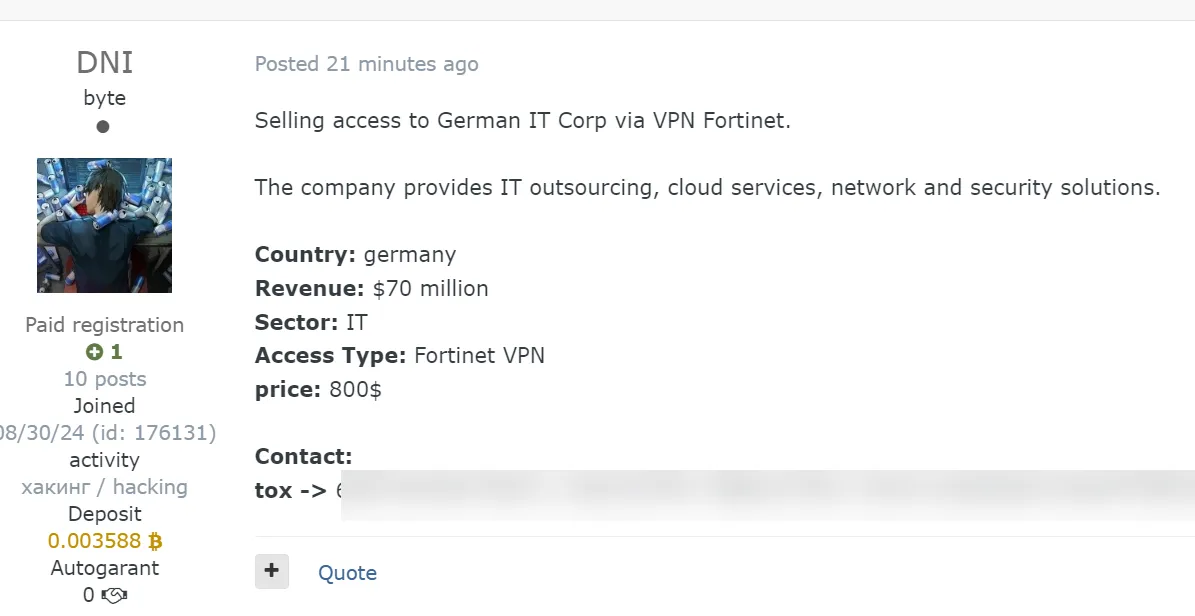Click the Selling access headline sentence
Viewport: 1195px width, 616px height.
[522, 121]
